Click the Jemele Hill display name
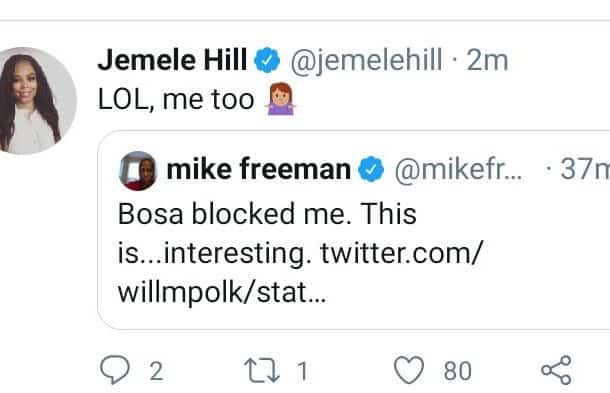Screen dimensions: 610x393 click(x=172, y=60)
